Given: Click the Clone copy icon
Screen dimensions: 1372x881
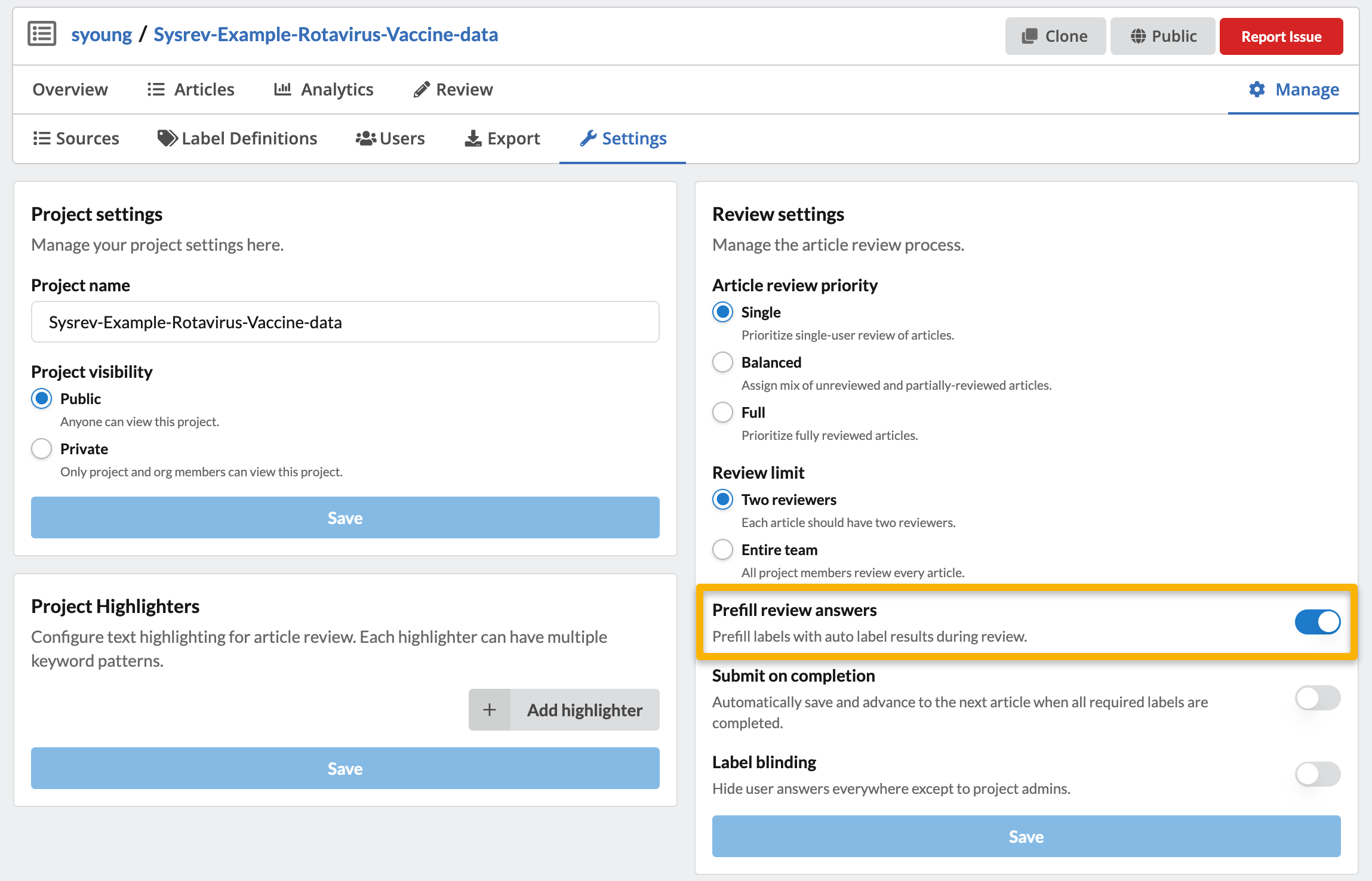Looking at the screenshot, I should (1029, 36).
